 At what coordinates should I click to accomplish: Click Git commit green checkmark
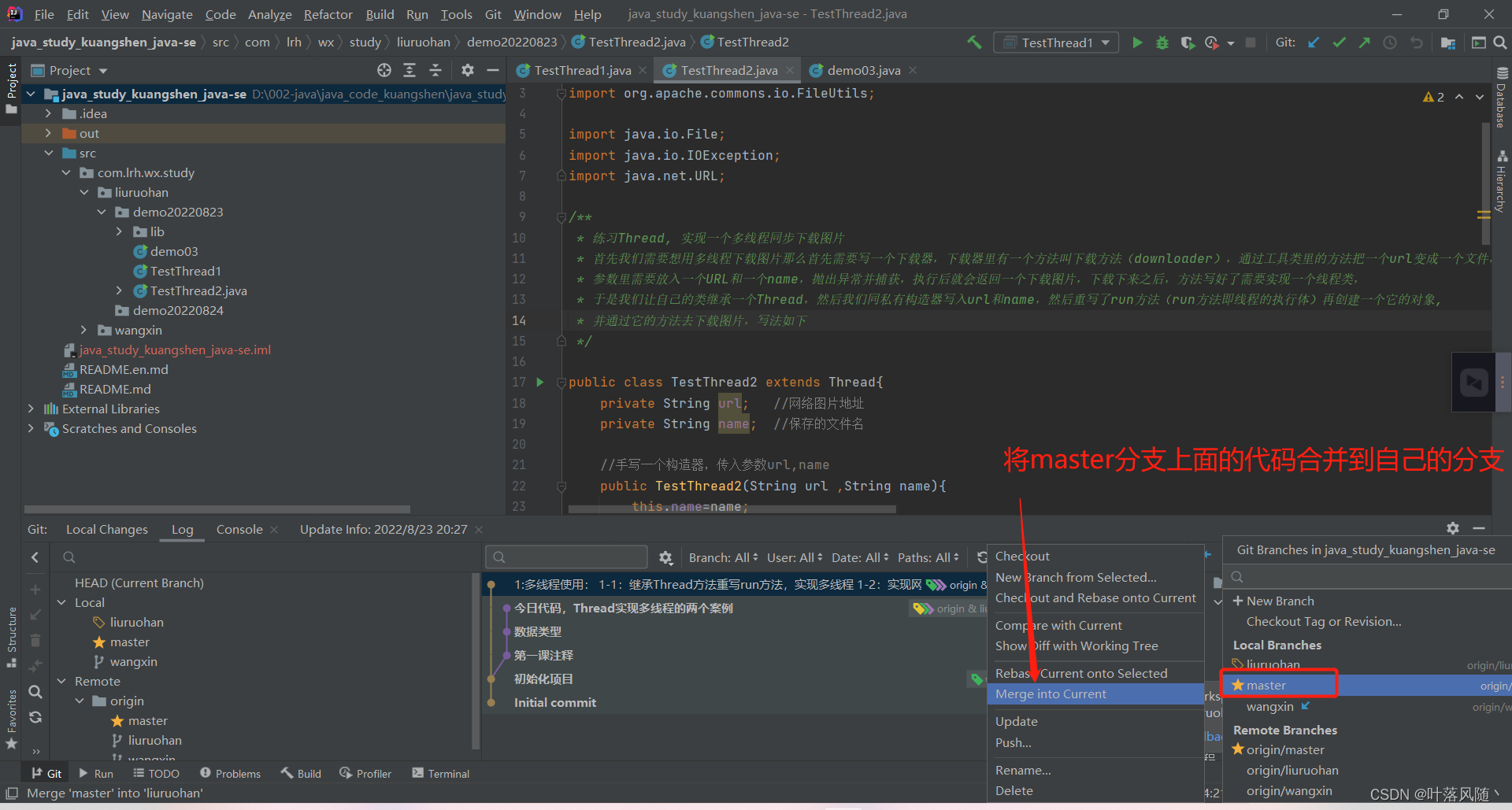pyautogui.click(x=1339, y=43)
